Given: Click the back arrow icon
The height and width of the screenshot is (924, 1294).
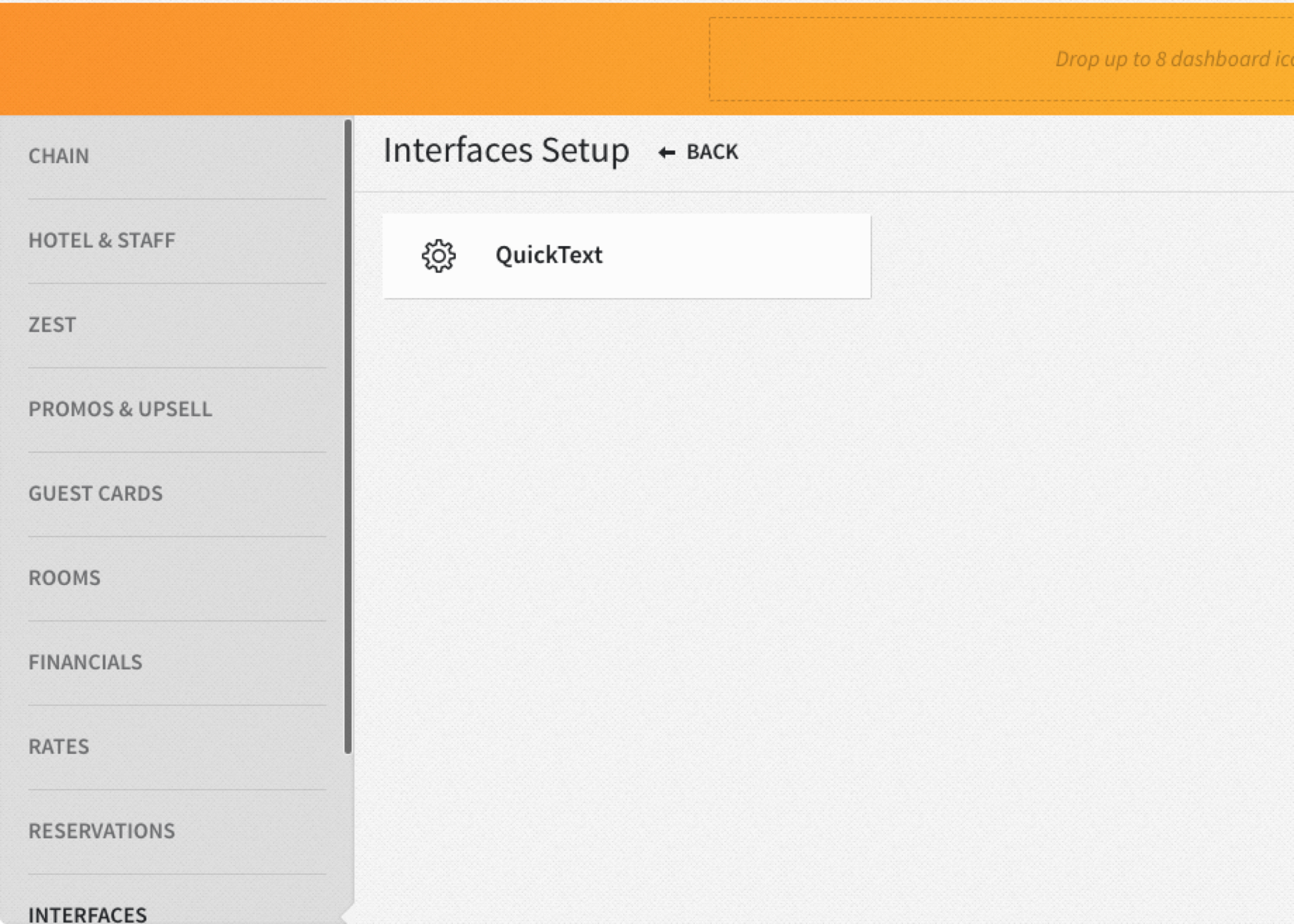Looking at the screenshot, I should (667, 153).
